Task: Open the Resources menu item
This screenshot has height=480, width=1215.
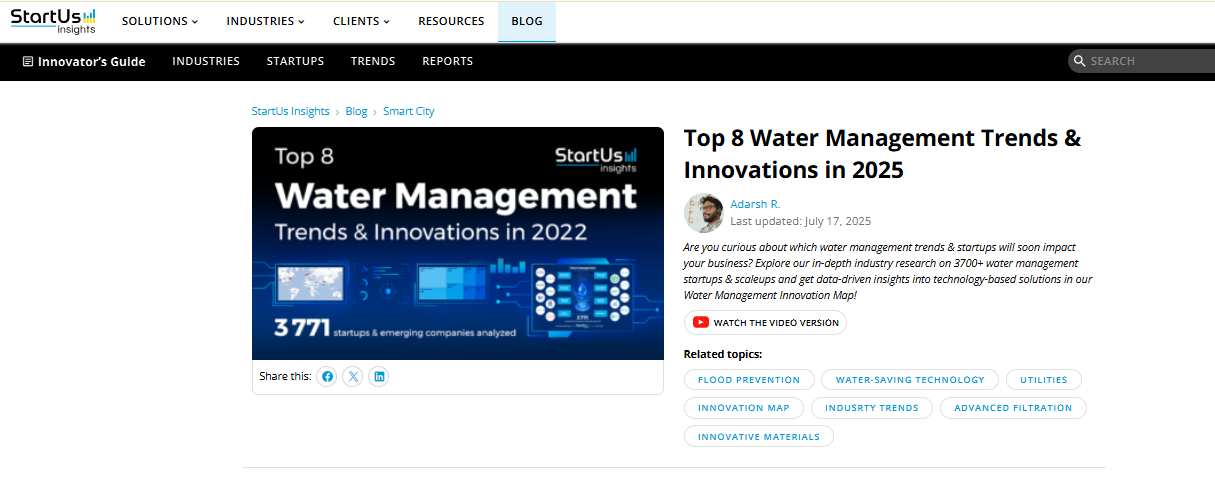Action: tap(451, 21)
